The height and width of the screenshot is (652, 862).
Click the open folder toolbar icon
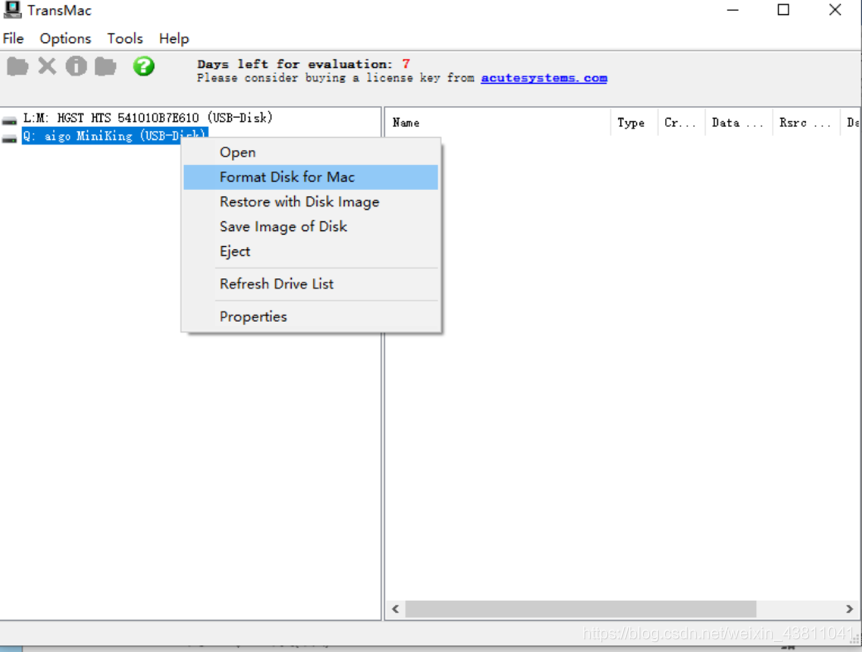click(18, 67)
